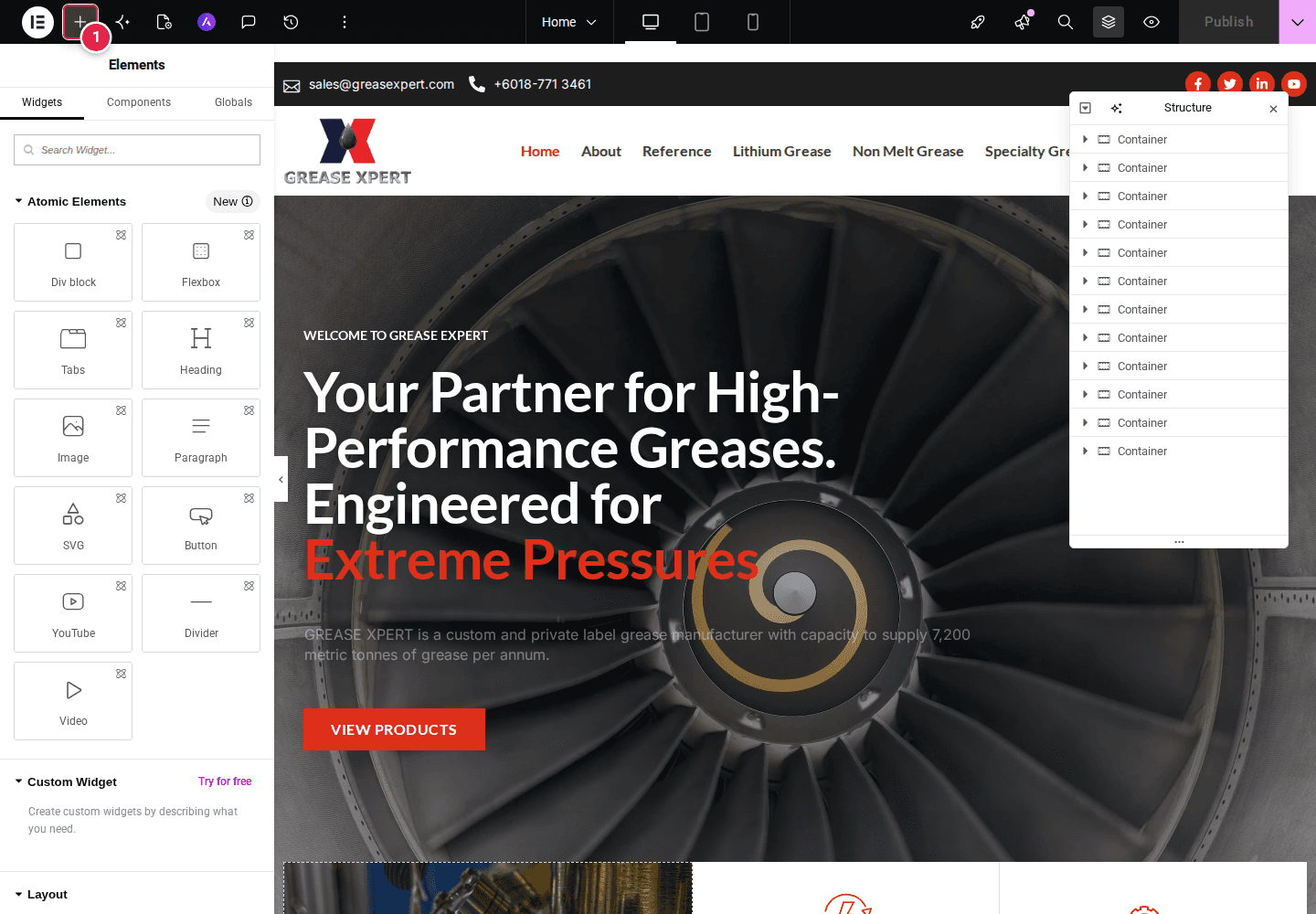Switch to the Globals tab

point(233,102)
